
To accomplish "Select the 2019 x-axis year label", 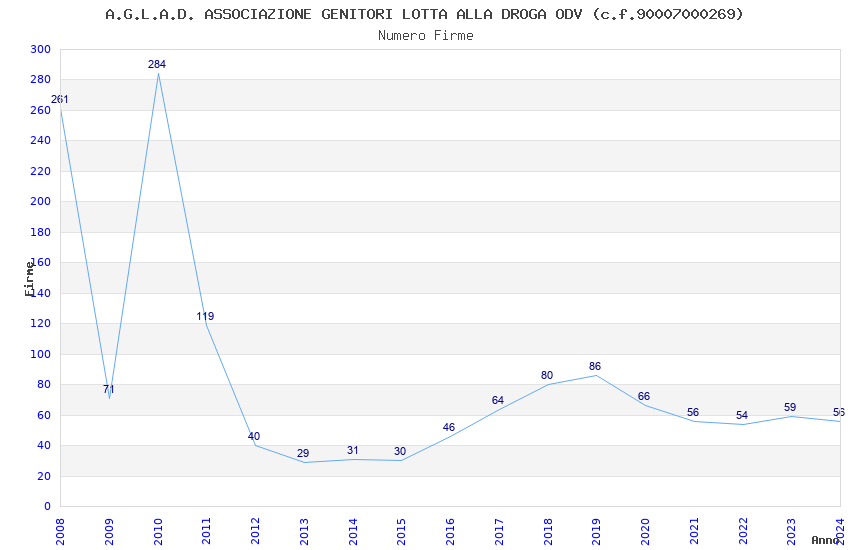I will coord(597,531).
